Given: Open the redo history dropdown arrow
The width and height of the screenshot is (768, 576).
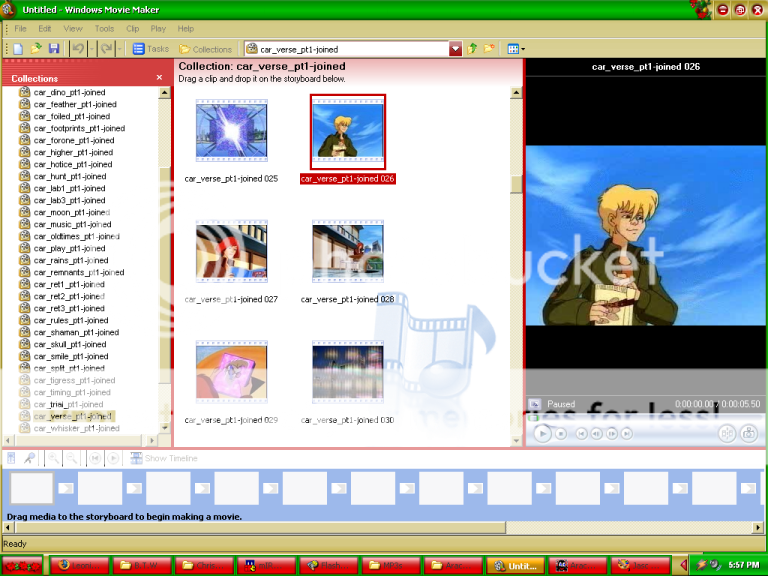Looking at the screenshot, I should (119, 49).
